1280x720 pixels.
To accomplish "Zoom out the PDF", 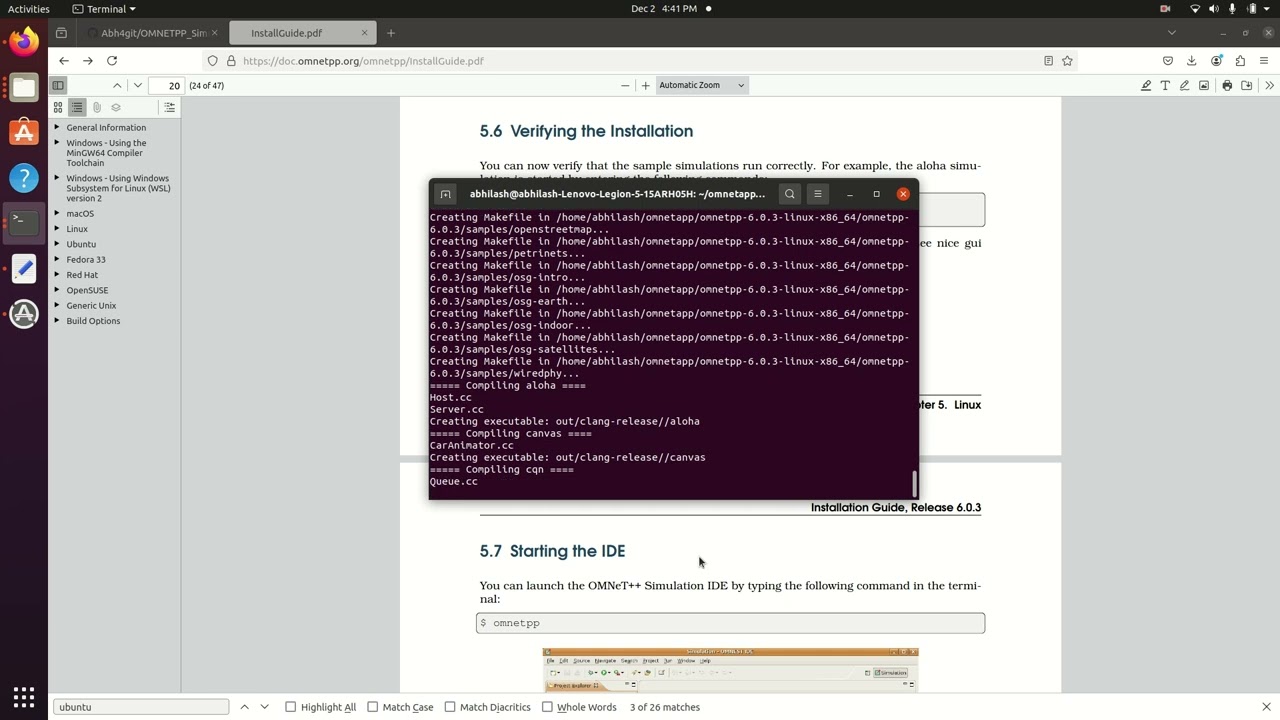I will [x=625, y=85].
